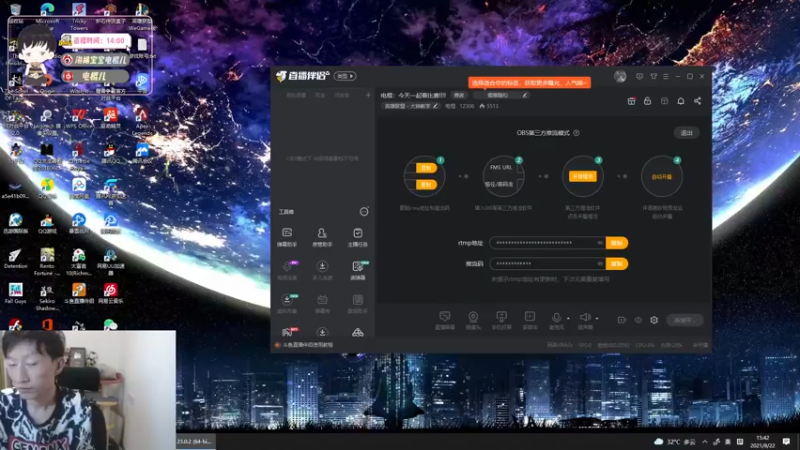Toggle the preview eye icon in bottom toolbar

(638, 320)
